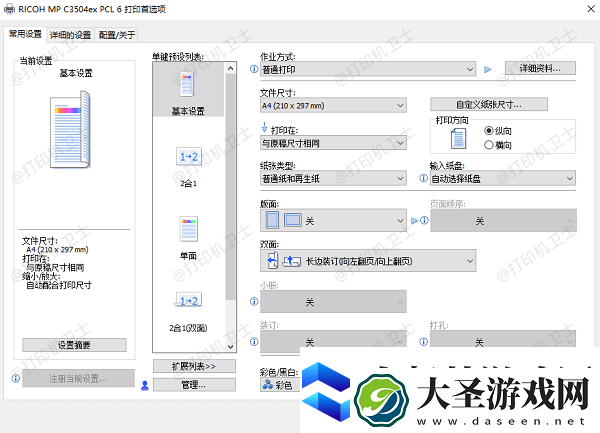Open the 小册 dropdown

(x=333, y=301)
